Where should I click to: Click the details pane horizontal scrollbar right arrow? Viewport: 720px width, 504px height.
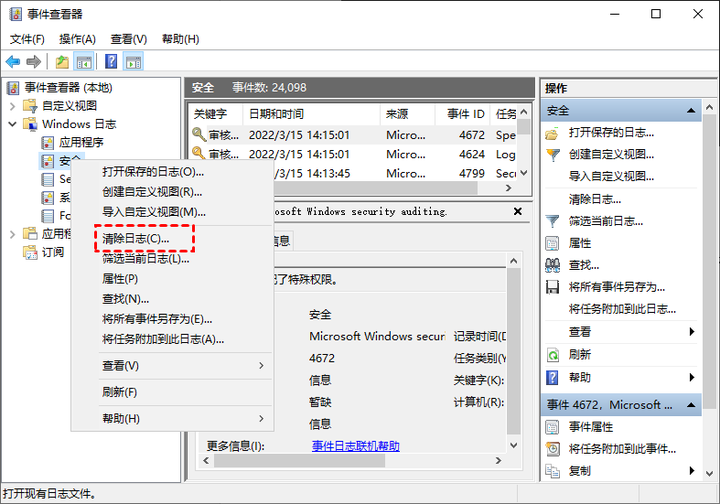coord(499,461)
